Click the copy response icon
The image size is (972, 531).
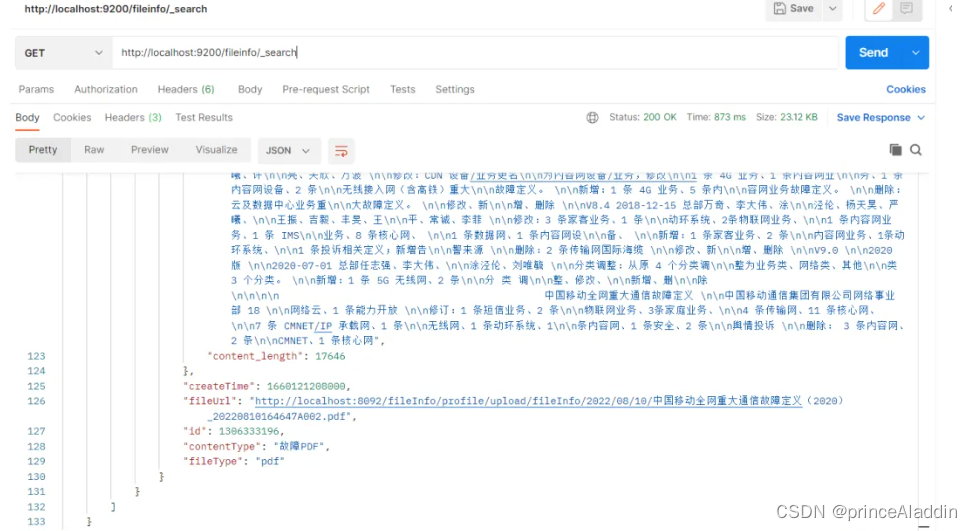[895, 149]
